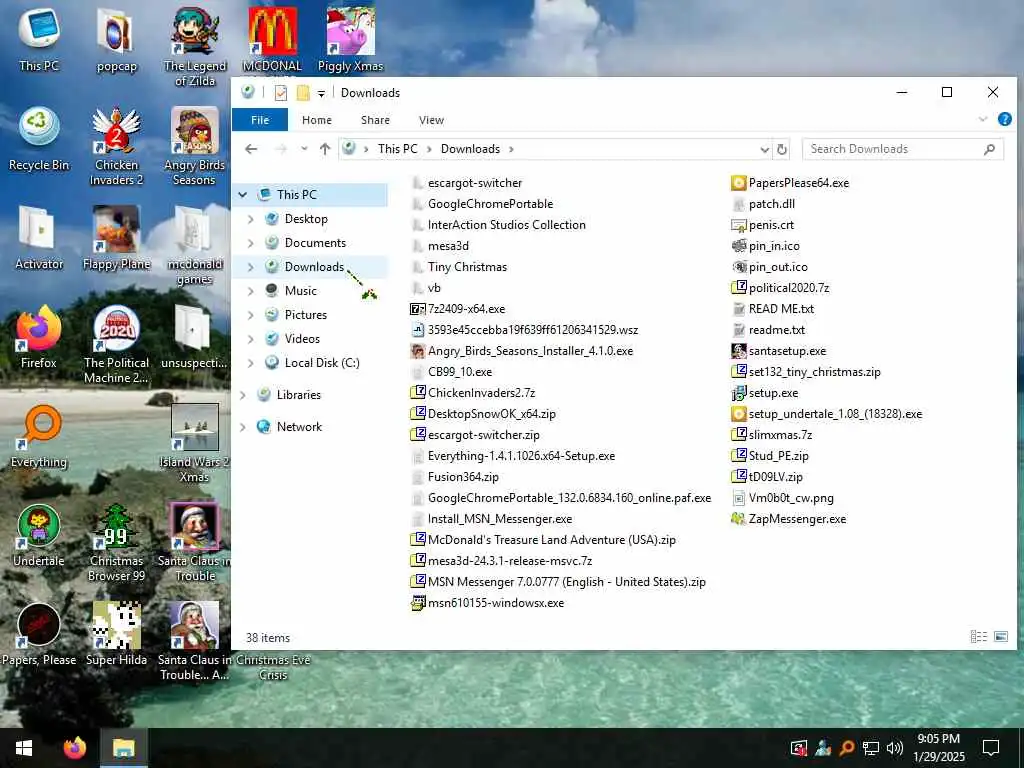1024x768 pixels.
Task: Select the msn610155-windowsx.exe file icon
Action: coord(417,603)
